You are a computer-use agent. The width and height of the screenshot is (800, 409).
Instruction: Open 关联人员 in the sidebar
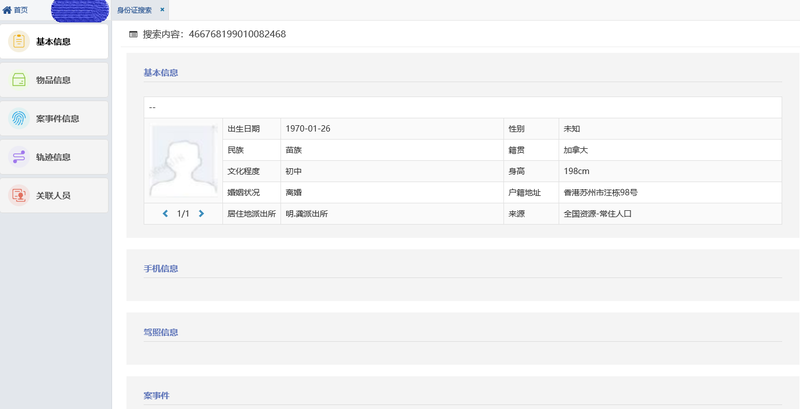coord(54,195)
